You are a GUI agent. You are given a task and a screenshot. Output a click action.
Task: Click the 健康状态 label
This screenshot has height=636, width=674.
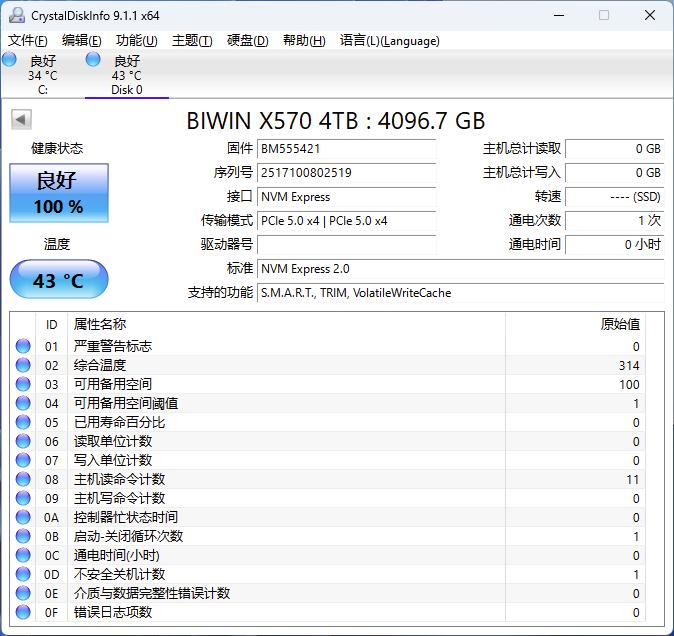(57, 149)
